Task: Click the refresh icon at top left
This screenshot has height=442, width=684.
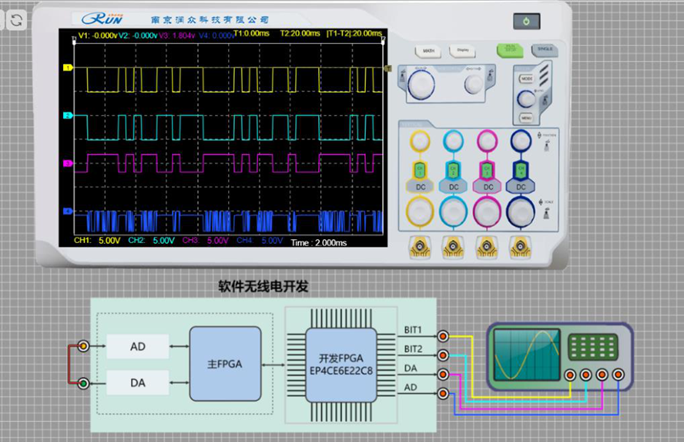Action: pos(17,20)
